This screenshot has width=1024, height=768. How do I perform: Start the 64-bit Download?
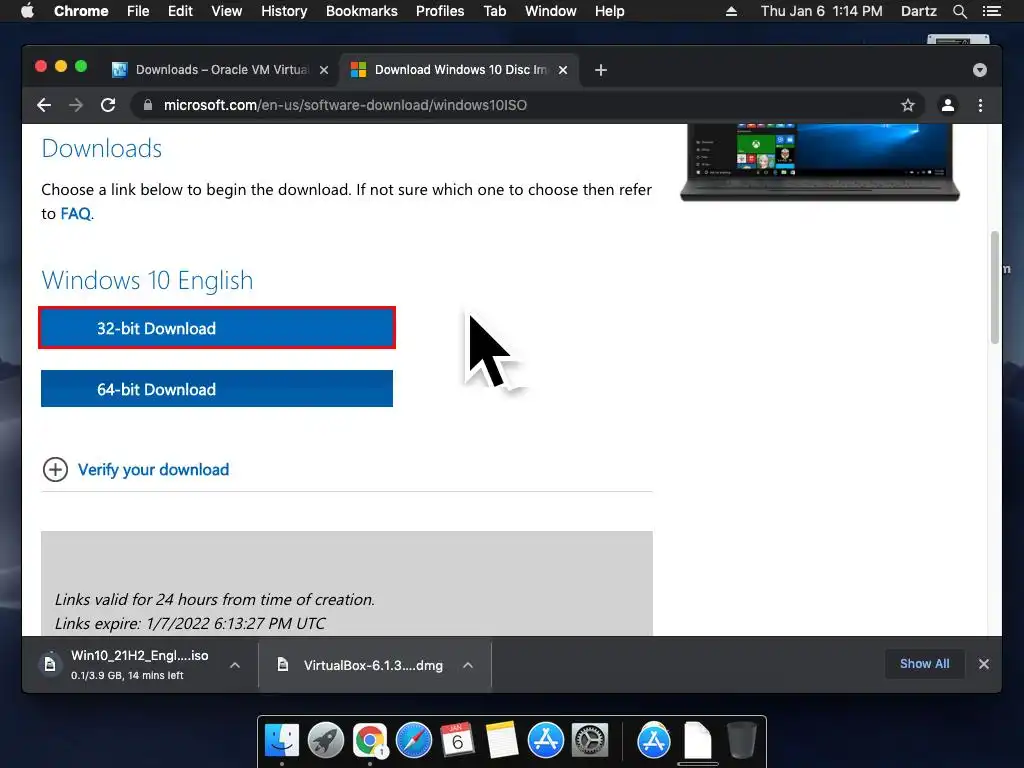[x=217, y=389]
